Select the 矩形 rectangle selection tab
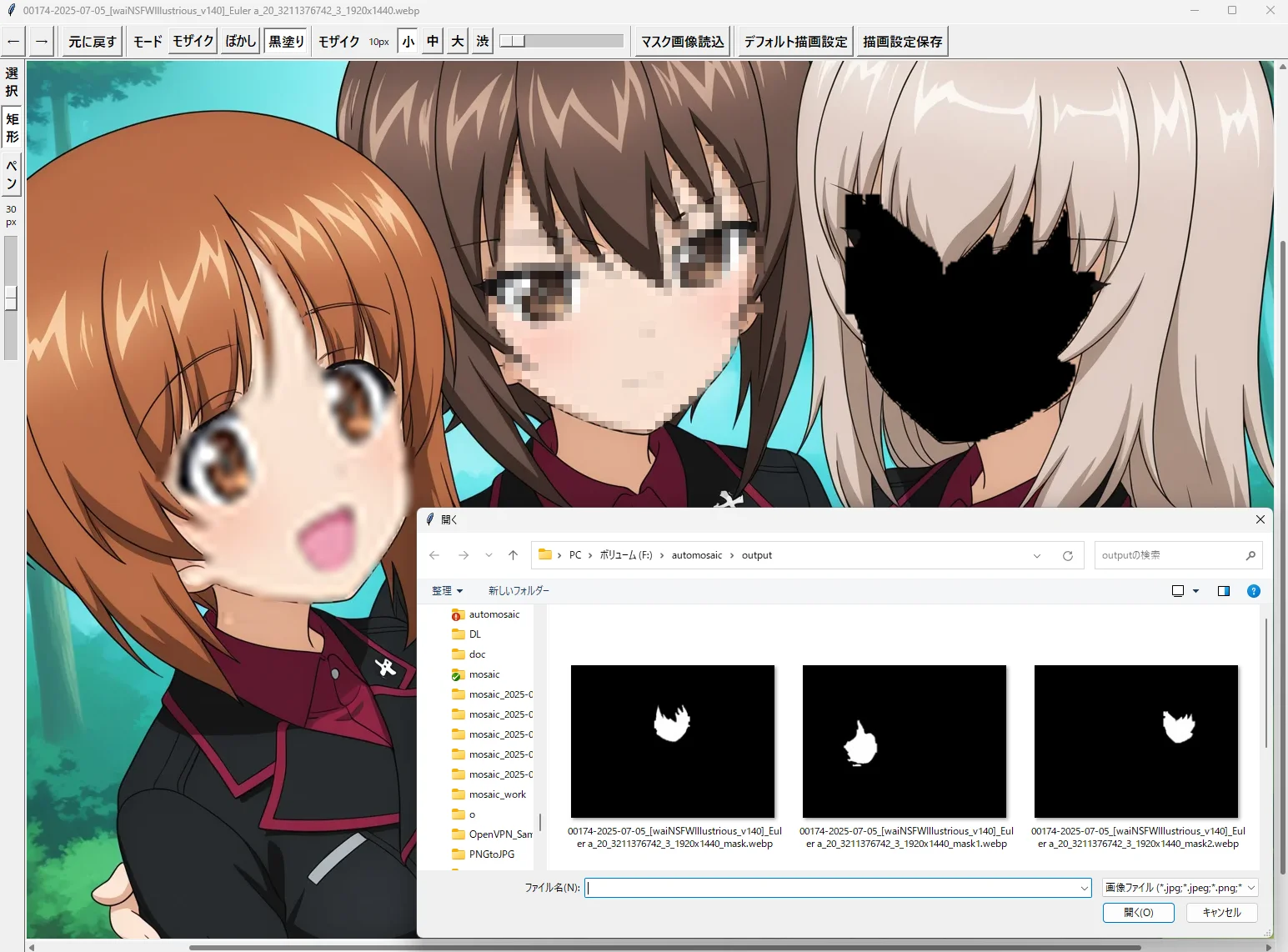Image resolution: width=1288 pixels, height=952 pixels. [x=12, y=128]
